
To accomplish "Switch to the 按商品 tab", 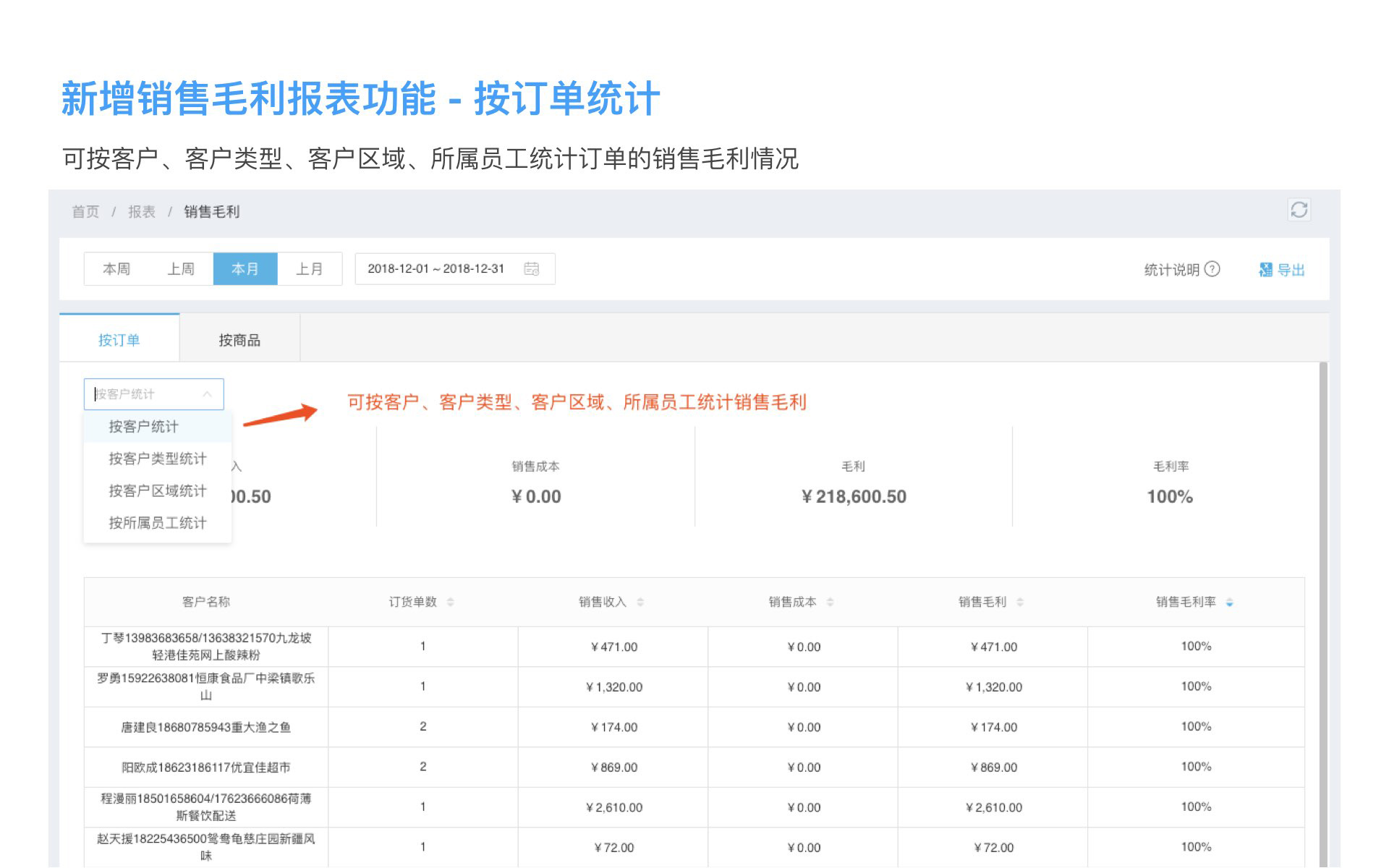I will 239,340.
